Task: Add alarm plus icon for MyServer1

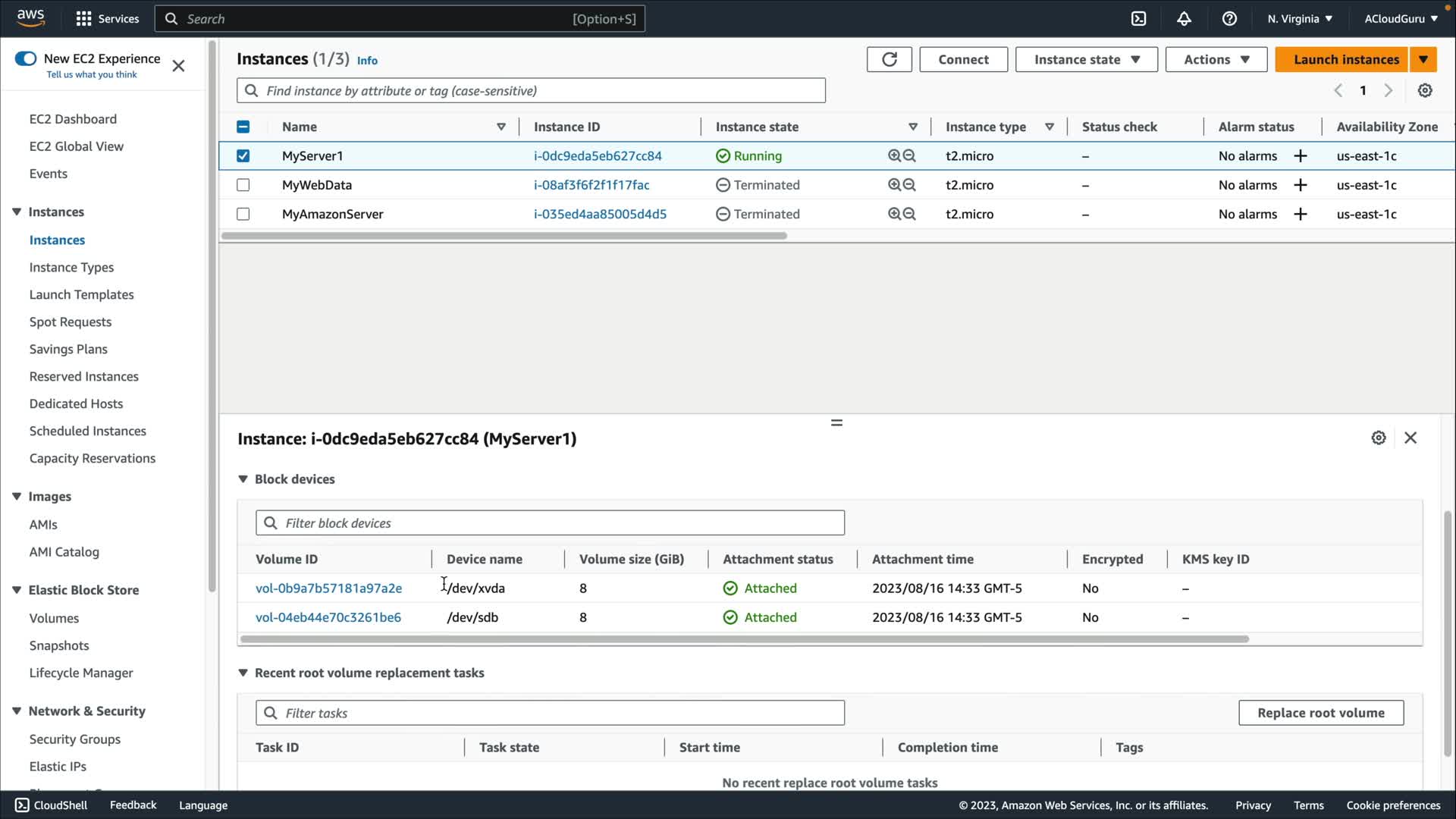Action: click(1300, 155)
